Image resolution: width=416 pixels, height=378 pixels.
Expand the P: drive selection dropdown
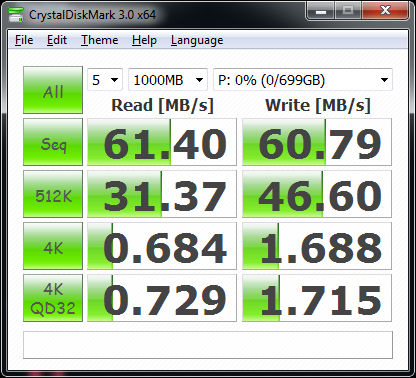[303, 80]
